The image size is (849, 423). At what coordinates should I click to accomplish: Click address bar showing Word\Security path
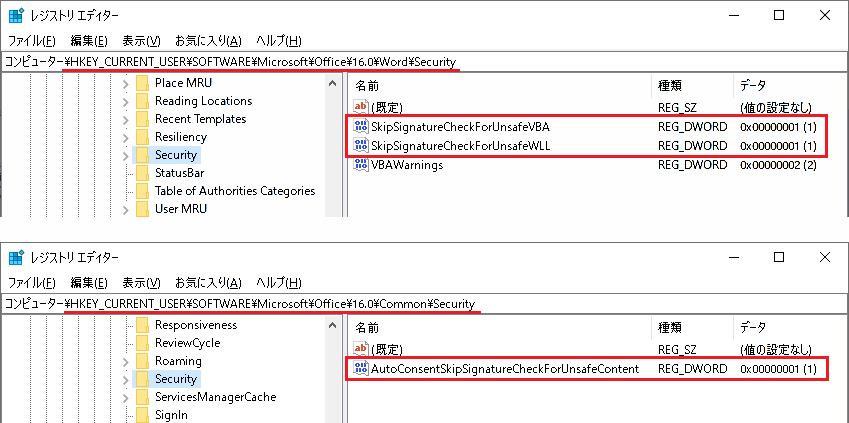coord(424,62)
